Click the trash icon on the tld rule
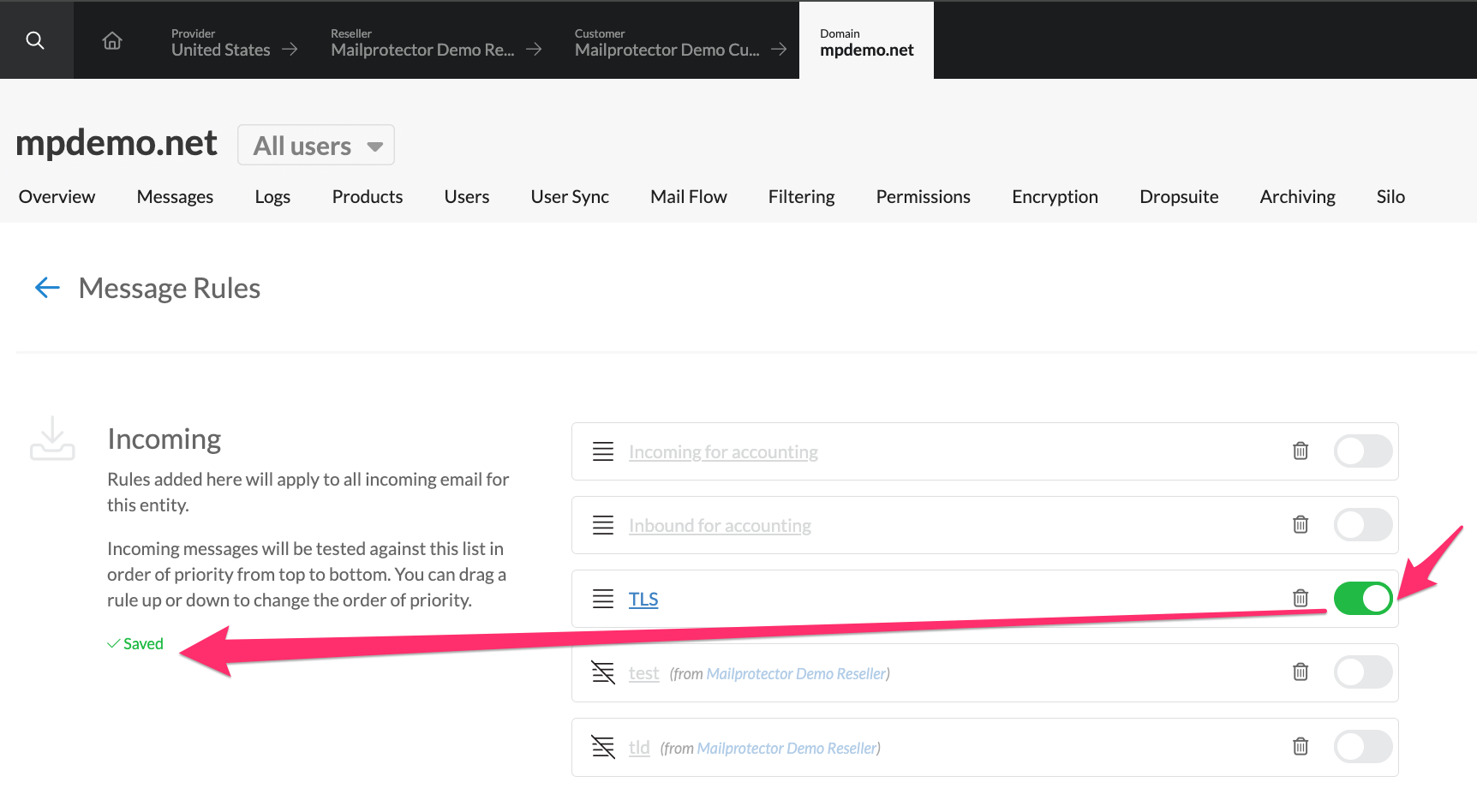The image size is (1477, 812). point(1301,746)
